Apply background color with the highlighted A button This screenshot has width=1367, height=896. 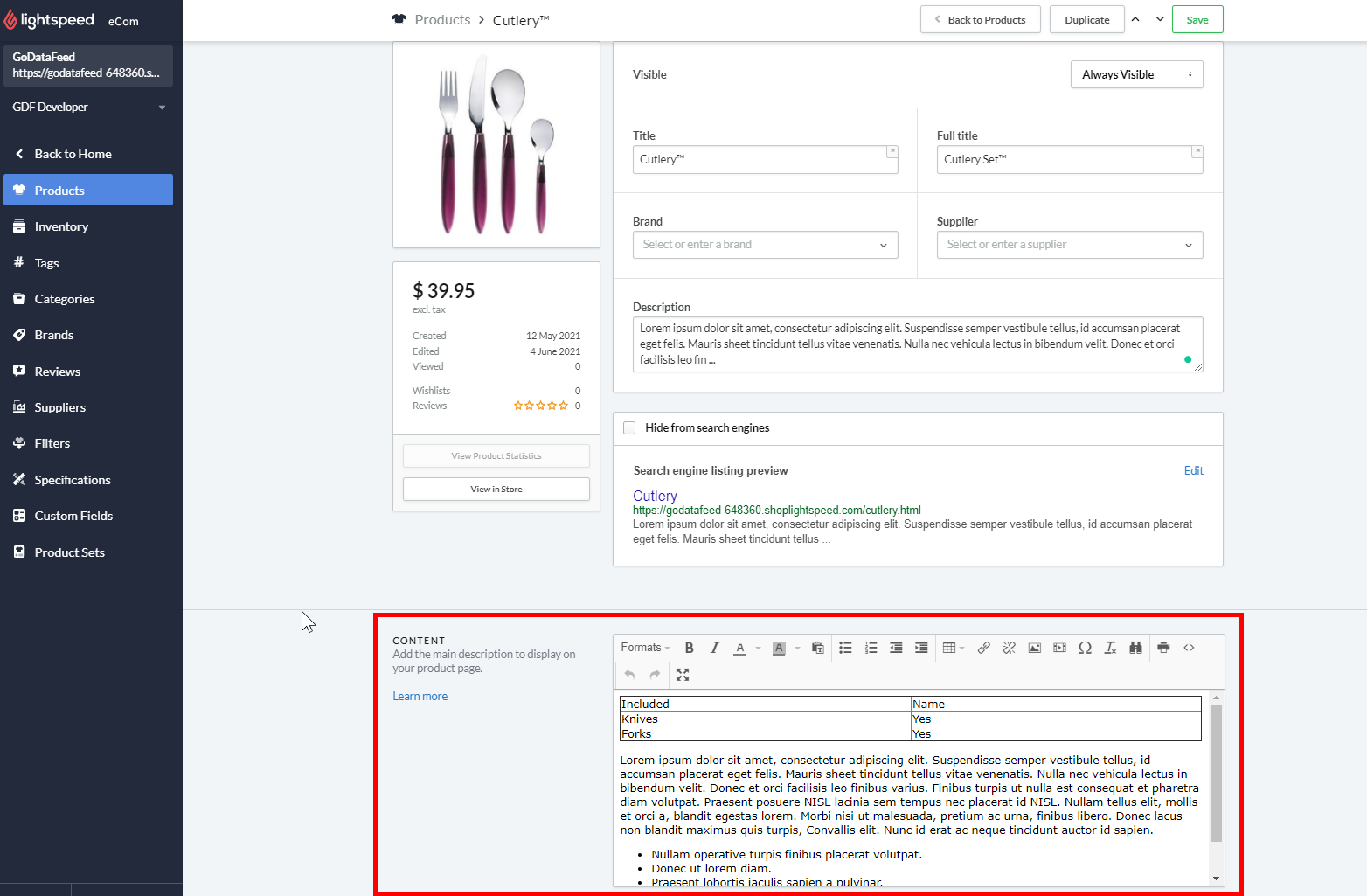click(x=779, y=648)
